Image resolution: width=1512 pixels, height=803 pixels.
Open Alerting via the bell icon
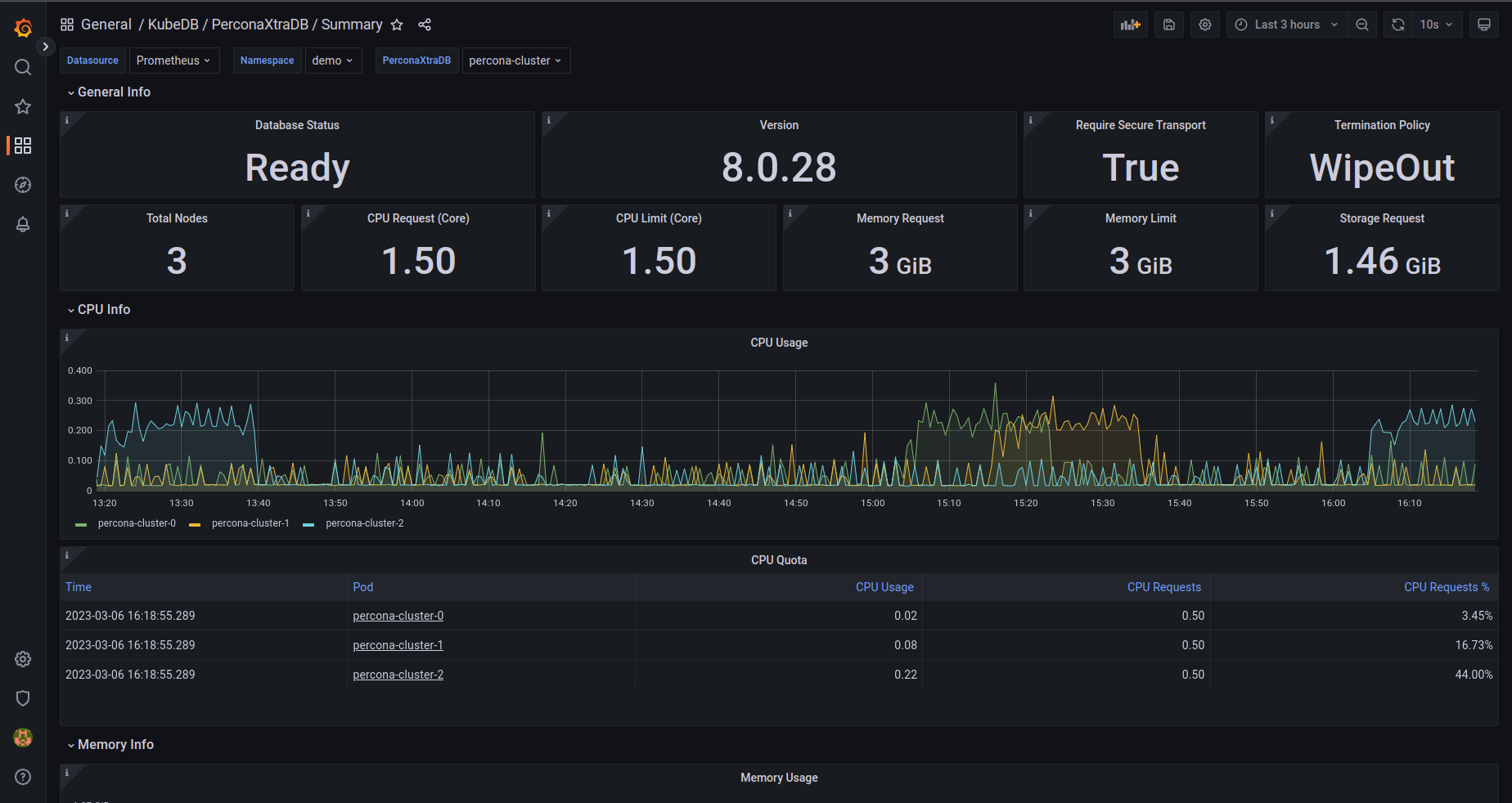pyautogui.click(x=23, y=224)
